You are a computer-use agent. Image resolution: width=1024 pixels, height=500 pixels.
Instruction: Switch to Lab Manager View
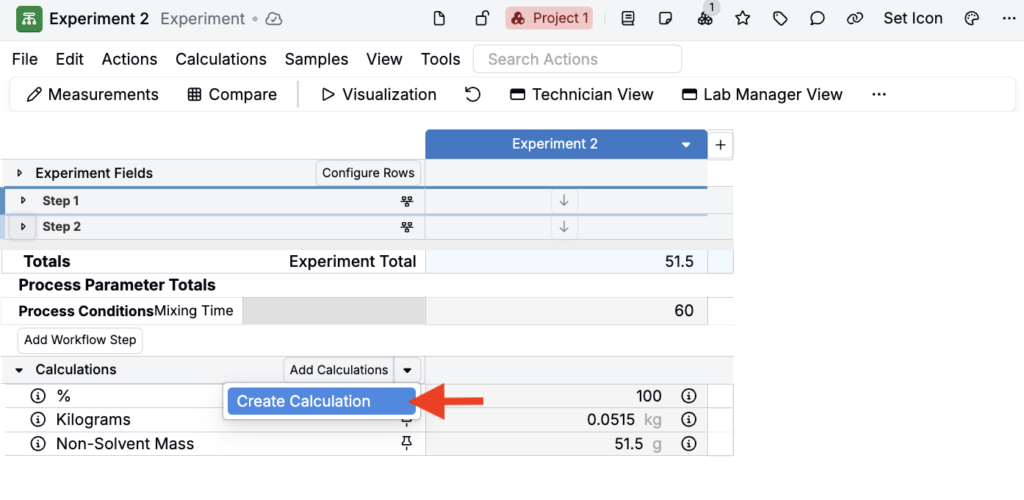click(x=762, y=95)
